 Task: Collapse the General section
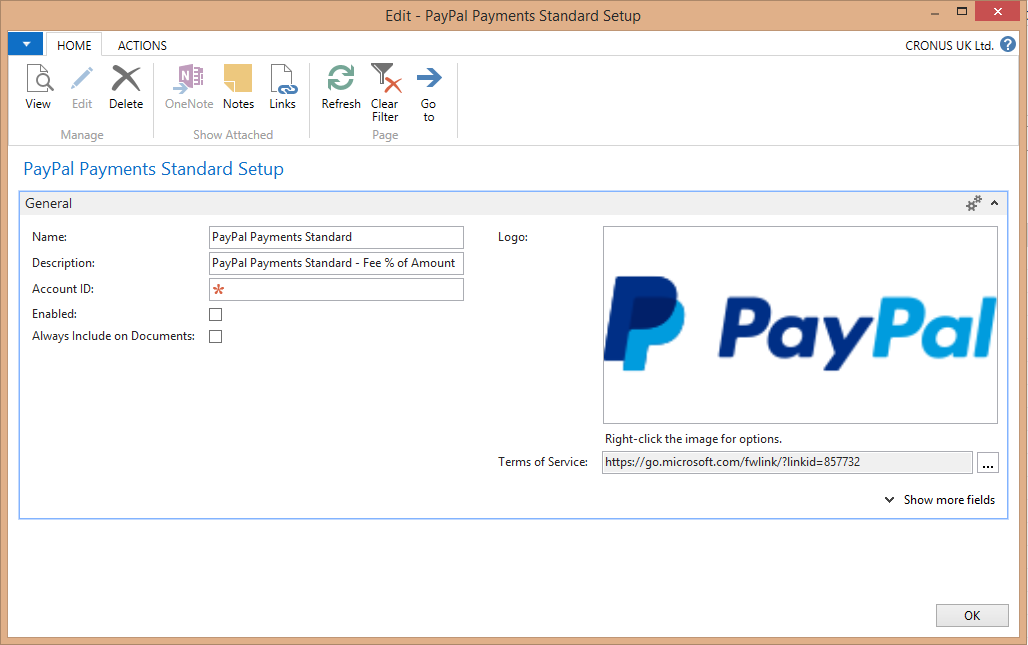pos(995,203)
